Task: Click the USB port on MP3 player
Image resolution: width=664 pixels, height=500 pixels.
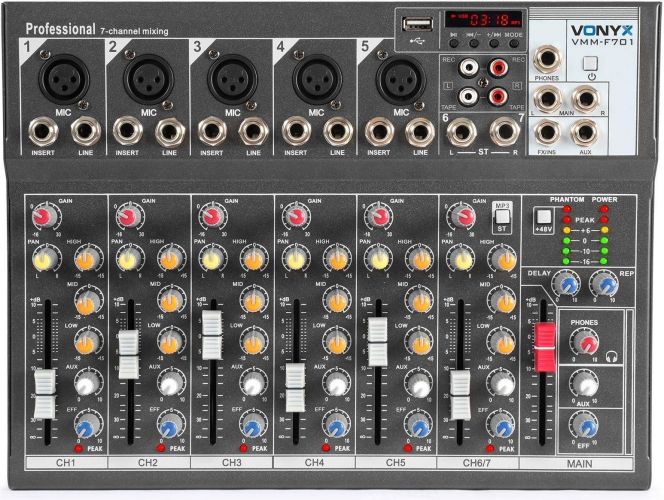Action: point(411,21)
